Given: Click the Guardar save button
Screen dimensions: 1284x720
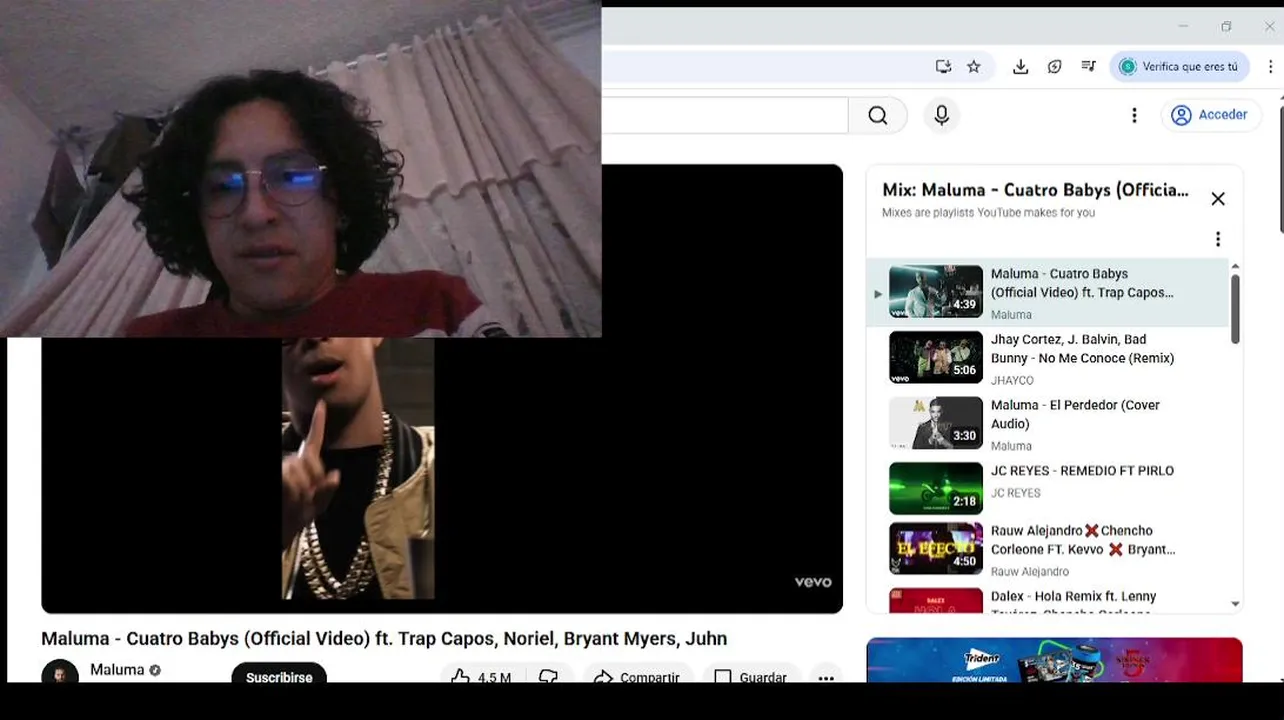Looking at the screenshot, I should (x=751, y=674).
